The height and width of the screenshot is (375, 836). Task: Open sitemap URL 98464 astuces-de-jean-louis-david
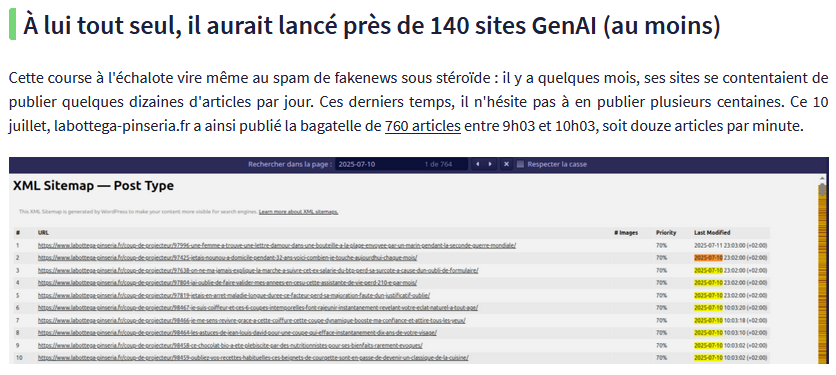tap(237, 333)
